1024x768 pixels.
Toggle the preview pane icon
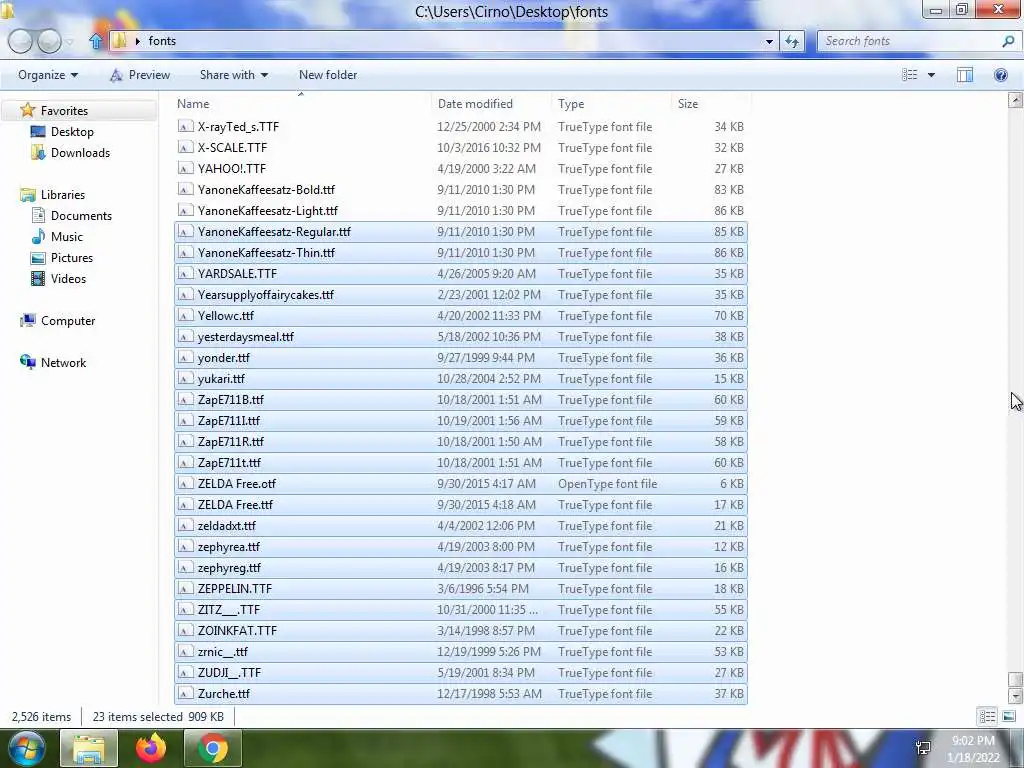pyautogui.click(x=965, y=75)
